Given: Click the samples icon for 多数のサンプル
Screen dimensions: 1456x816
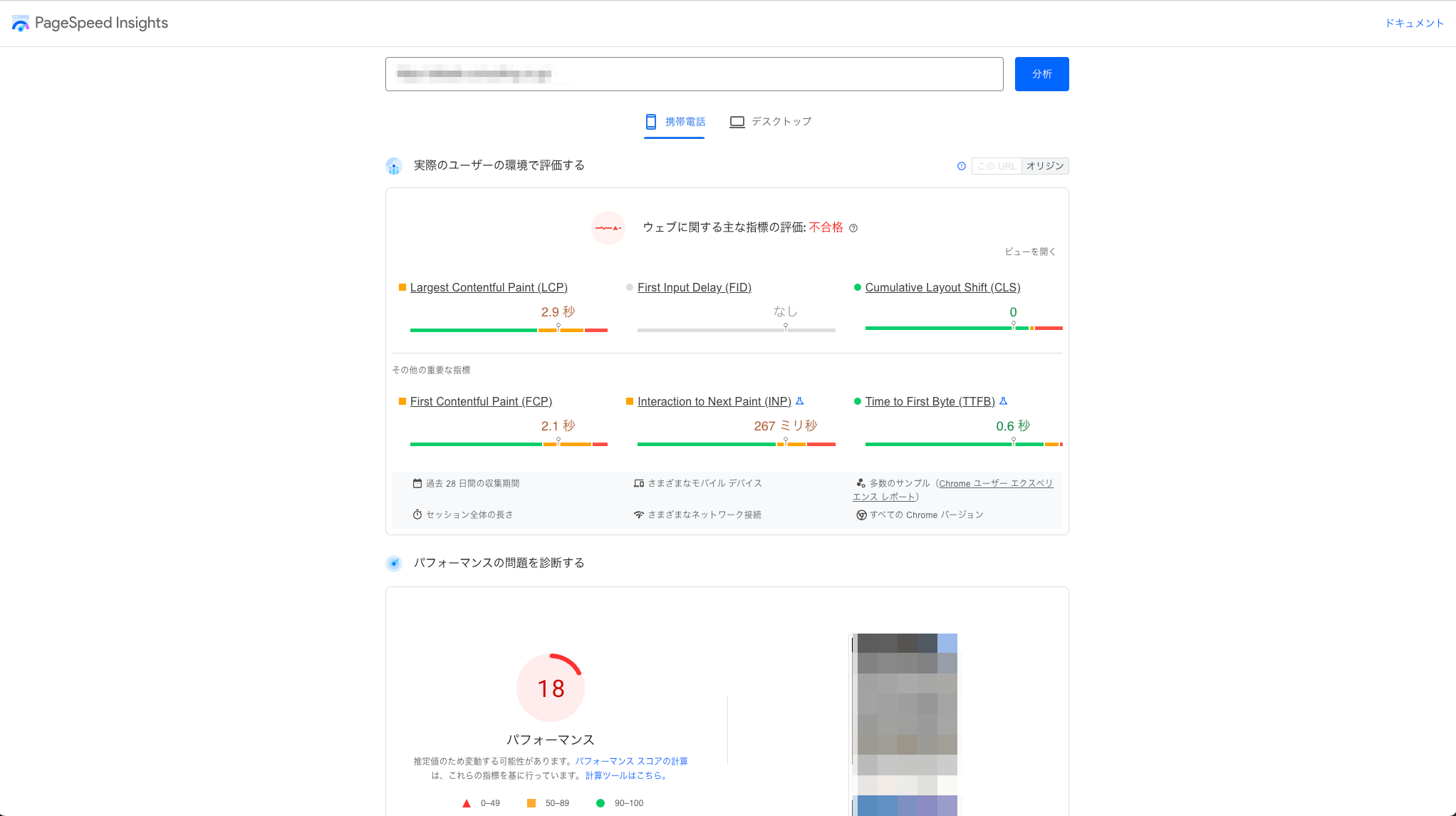Looking at the screenshot, I should pos(860,483).
